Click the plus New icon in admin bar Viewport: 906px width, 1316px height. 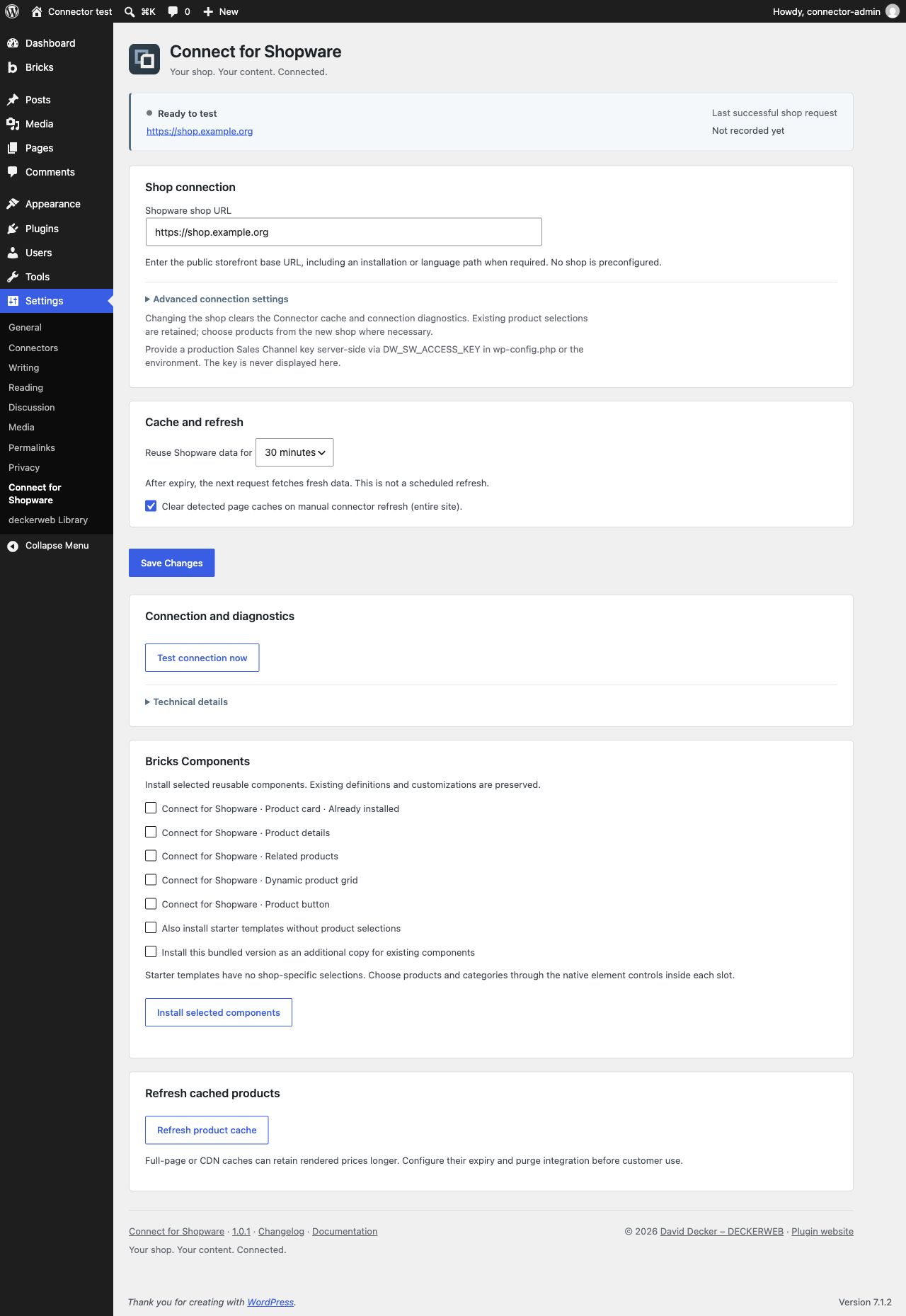[208, 11]
